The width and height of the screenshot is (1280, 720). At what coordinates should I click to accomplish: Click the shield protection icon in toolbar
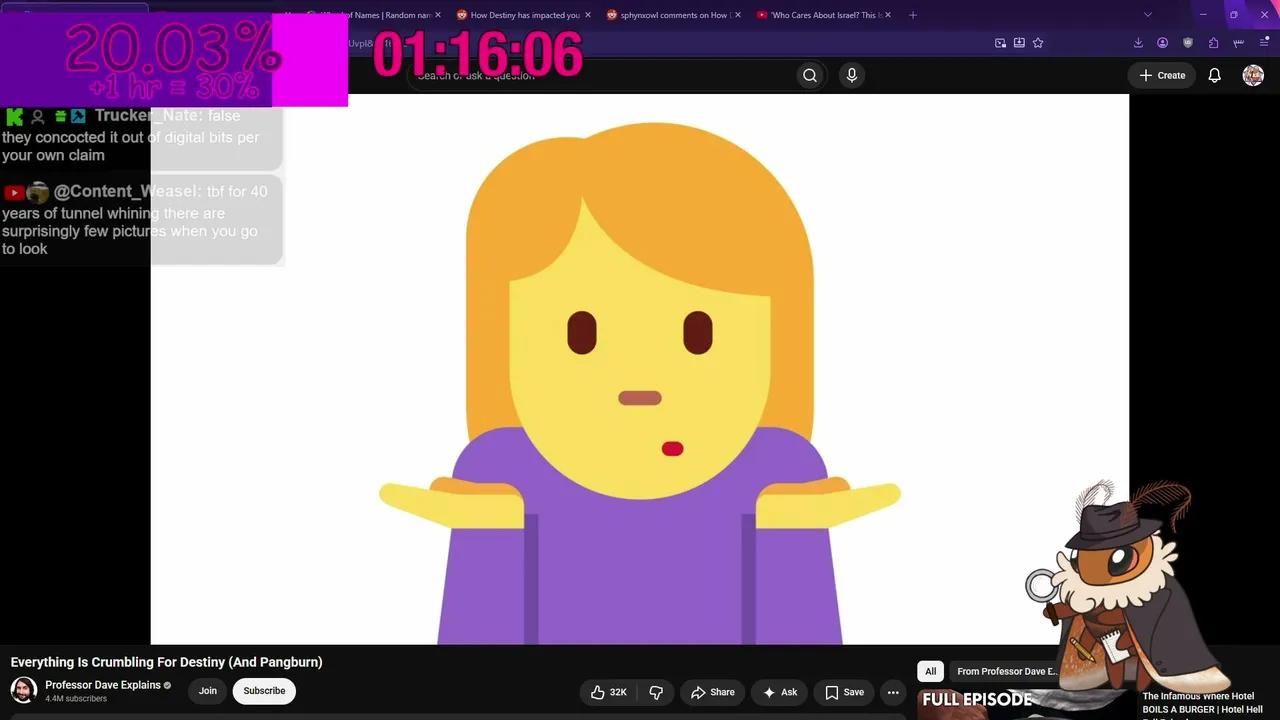1188,43
